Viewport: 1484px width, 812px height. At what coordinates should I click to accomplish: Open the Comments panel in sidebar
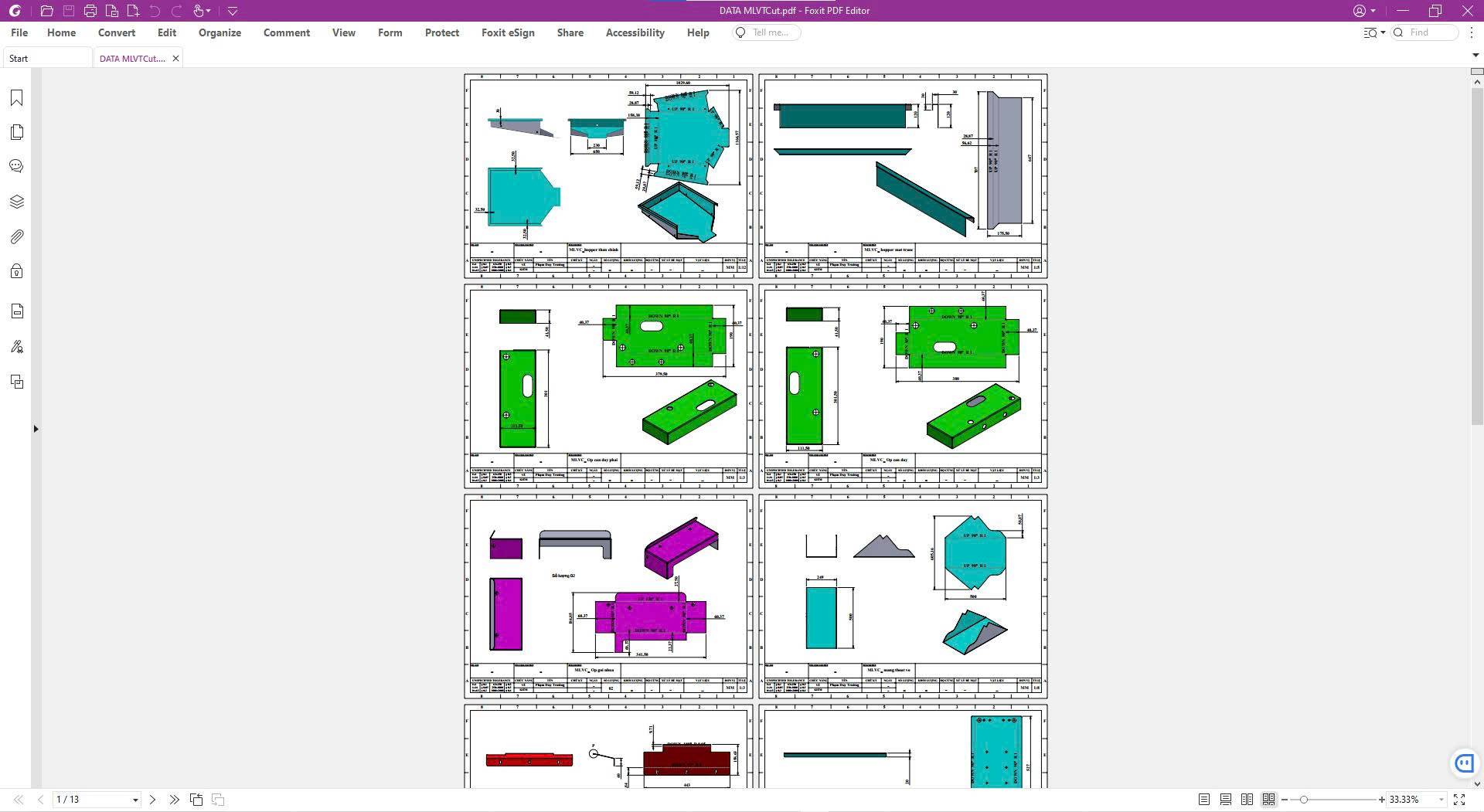16,166
